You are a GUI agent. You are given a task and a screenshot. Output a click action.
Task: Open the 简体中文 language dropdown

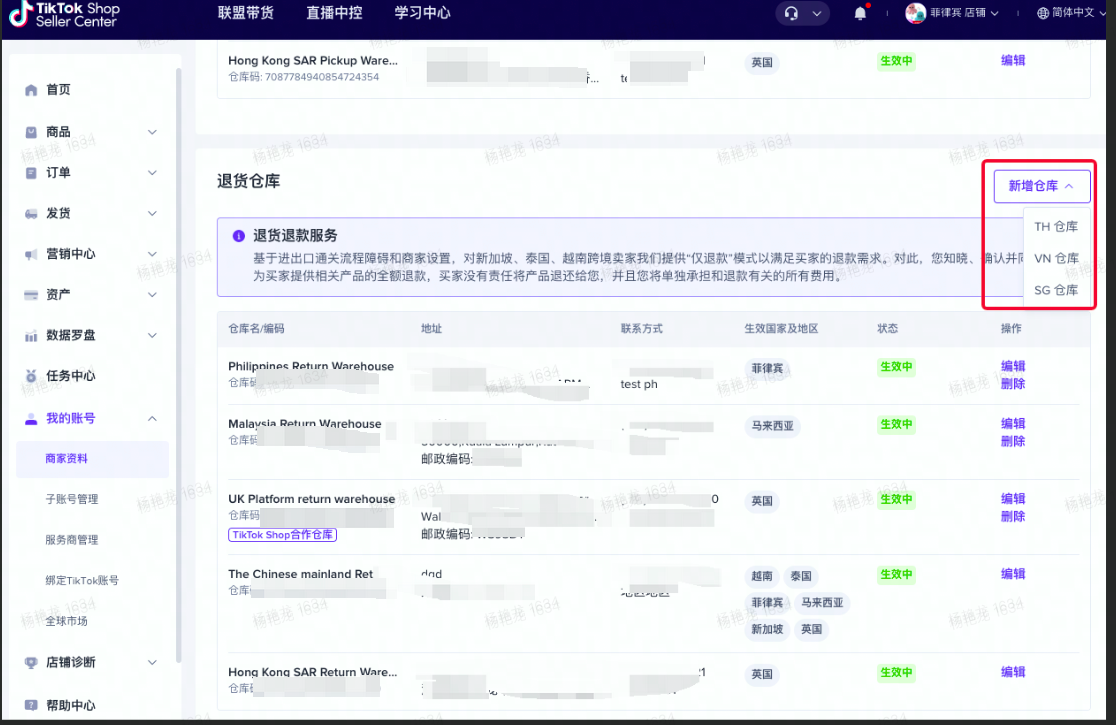1079,13
